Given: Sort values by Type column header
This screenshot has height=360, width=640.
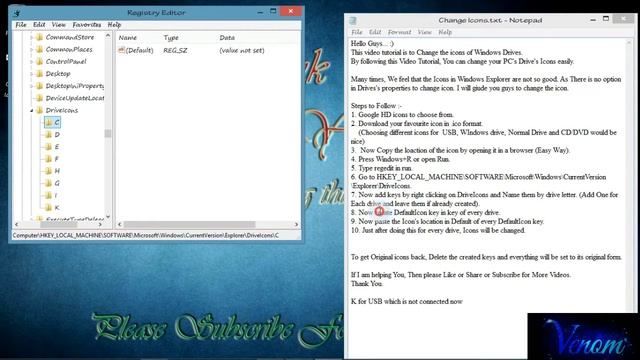Looking at the screenshot, I should pos(171,38).
